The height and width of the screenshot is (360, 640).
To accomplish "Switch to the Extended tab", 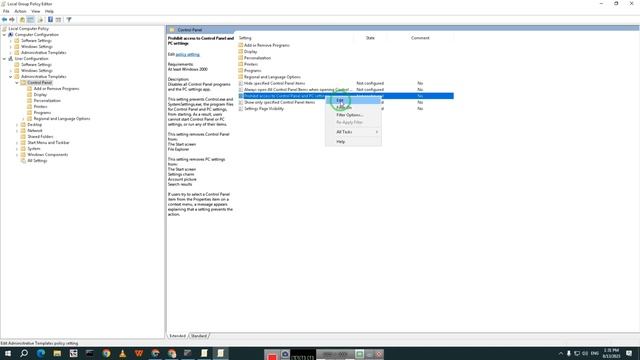I will tap(178, 336).
